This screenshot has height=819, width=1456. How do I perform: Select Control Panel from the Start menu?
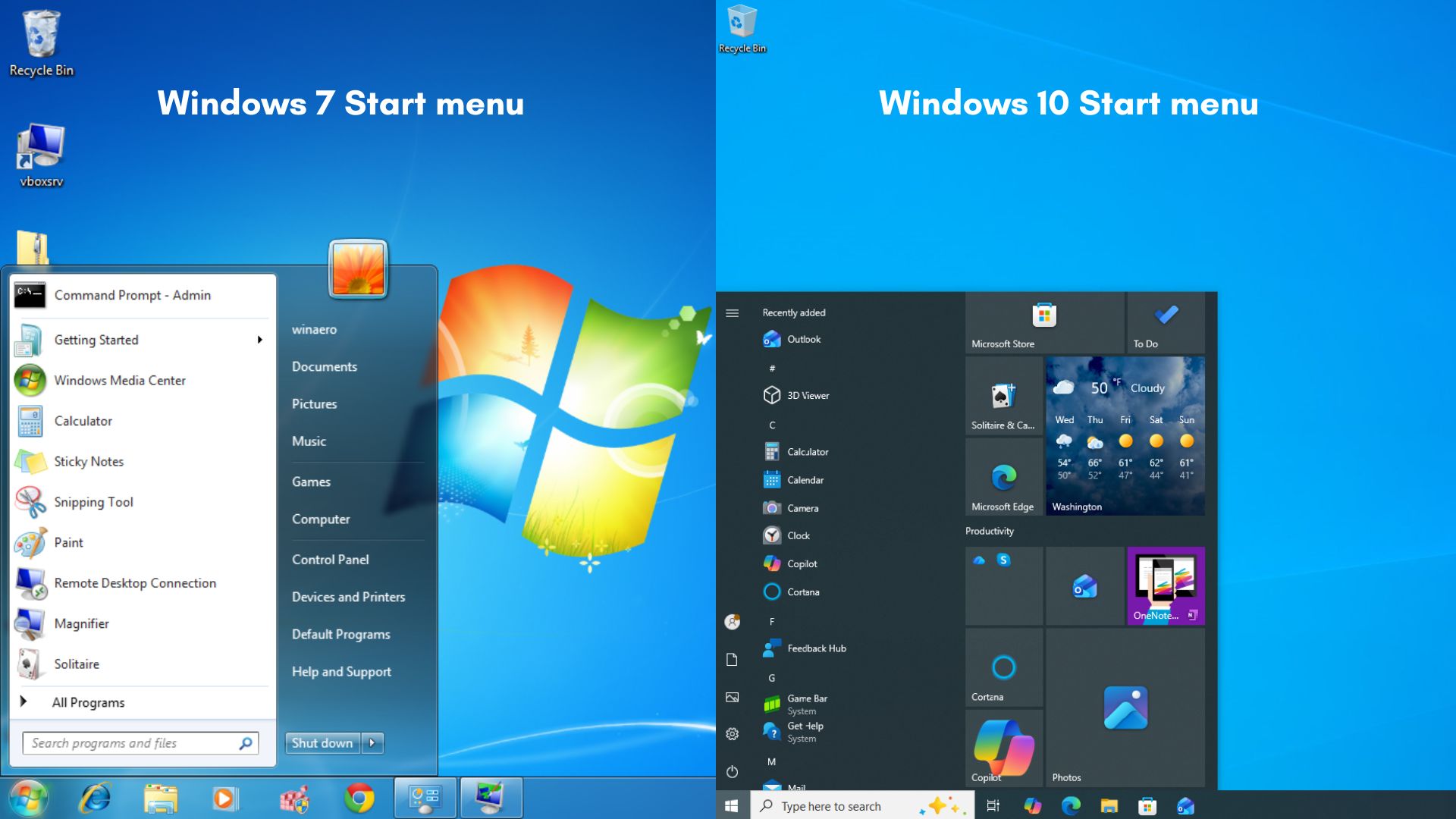tap(330, 559)
